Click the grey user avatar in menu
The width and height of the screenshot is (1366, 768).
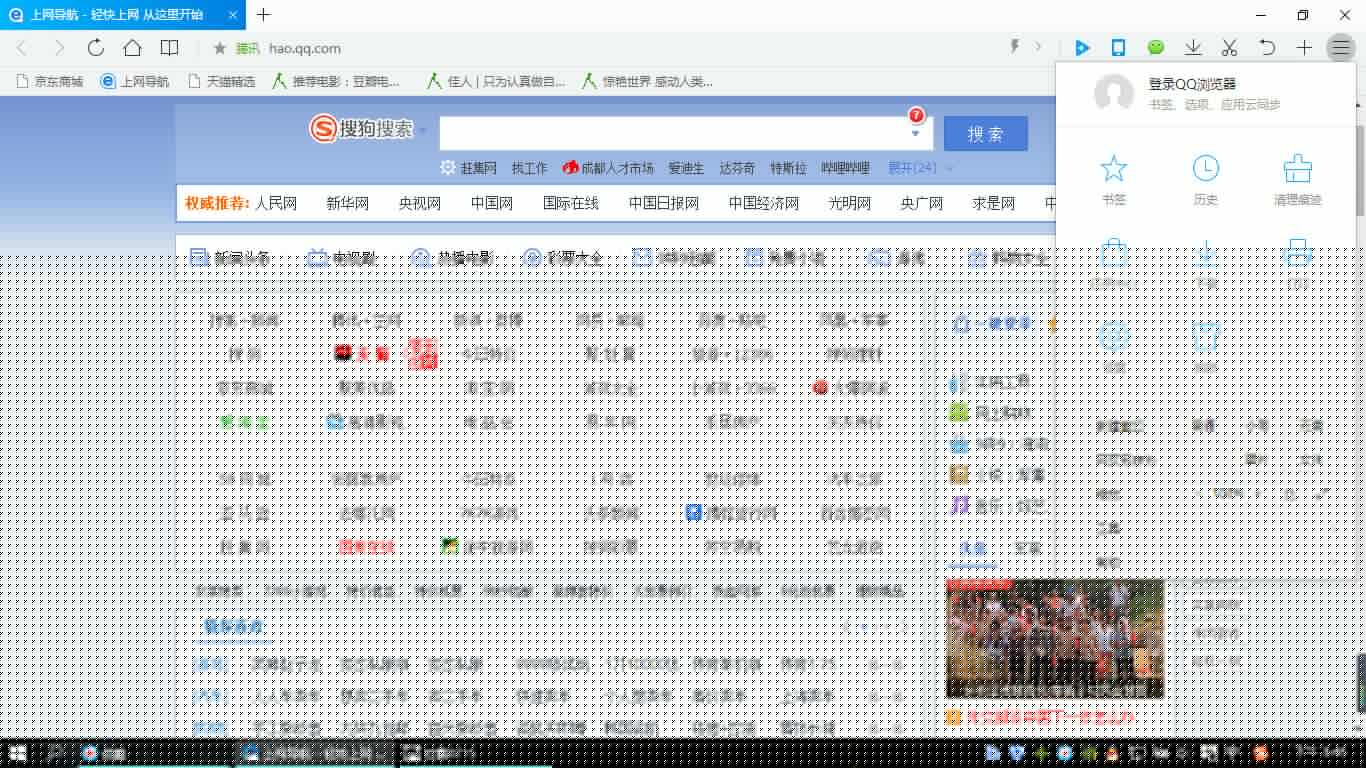point(1114,93)
